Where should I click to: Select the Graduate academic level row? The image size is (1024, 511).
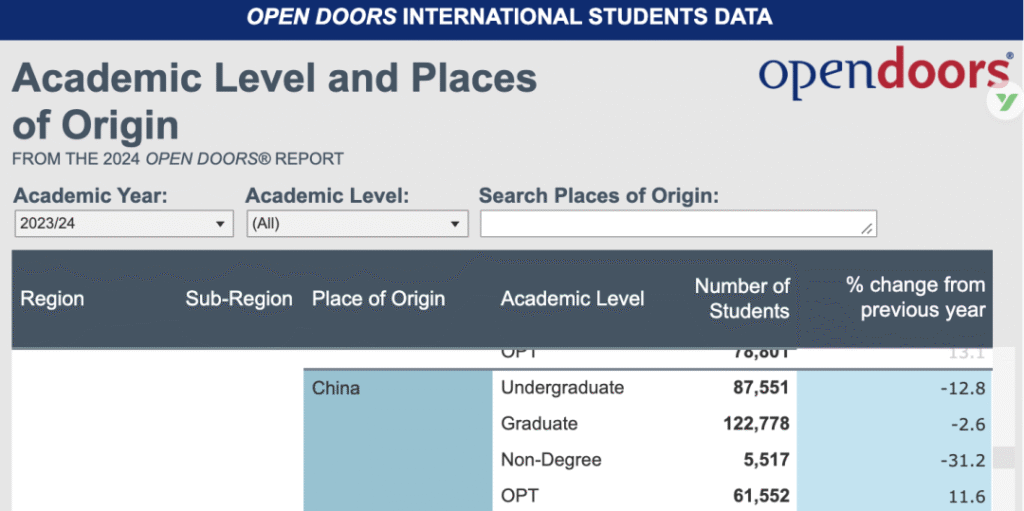(539, 424)
